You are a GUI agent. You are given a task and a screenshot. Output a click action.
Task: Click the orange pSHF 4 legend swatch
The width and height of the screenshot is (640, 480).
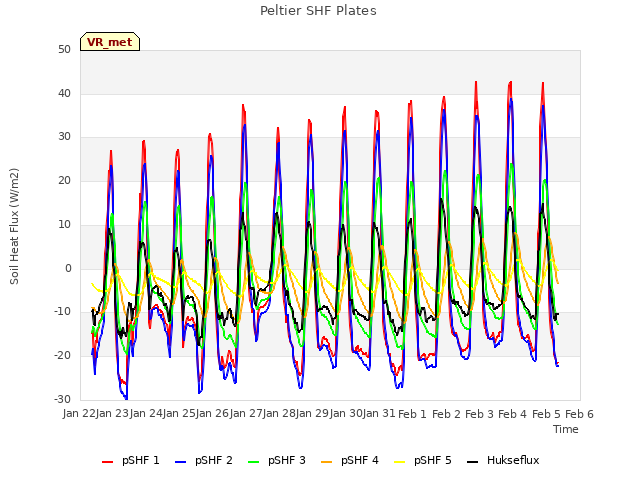point(327,462)
